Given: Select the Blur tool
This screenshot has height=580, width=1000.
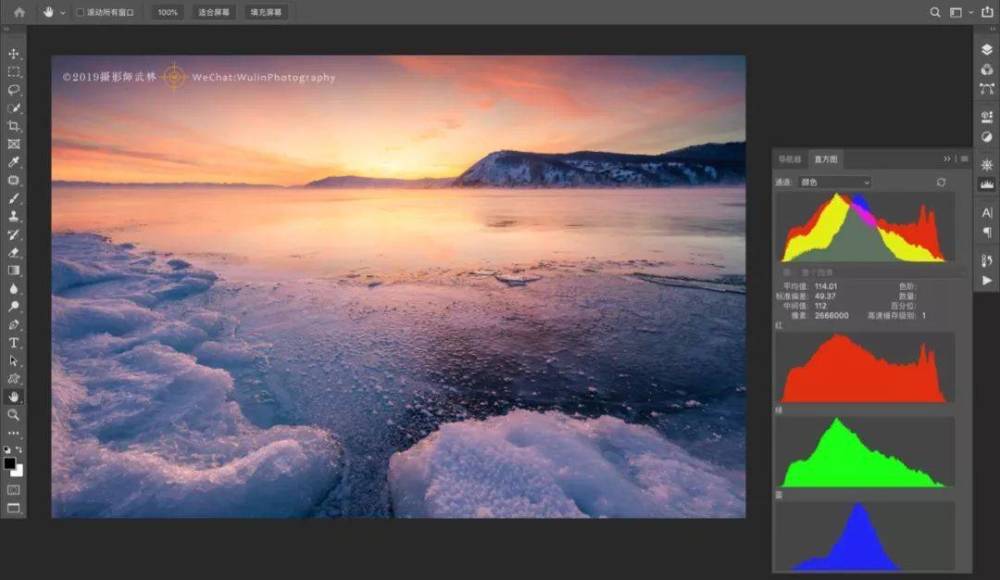Looking at the screenshot, I should coord(13,288).
